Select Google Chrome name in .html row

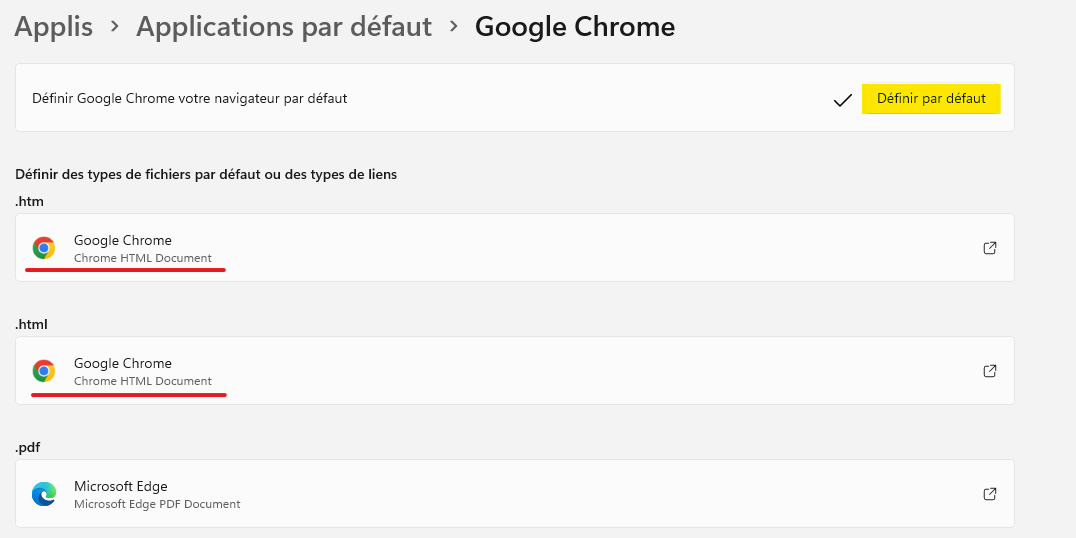click(x=123, y=363)
